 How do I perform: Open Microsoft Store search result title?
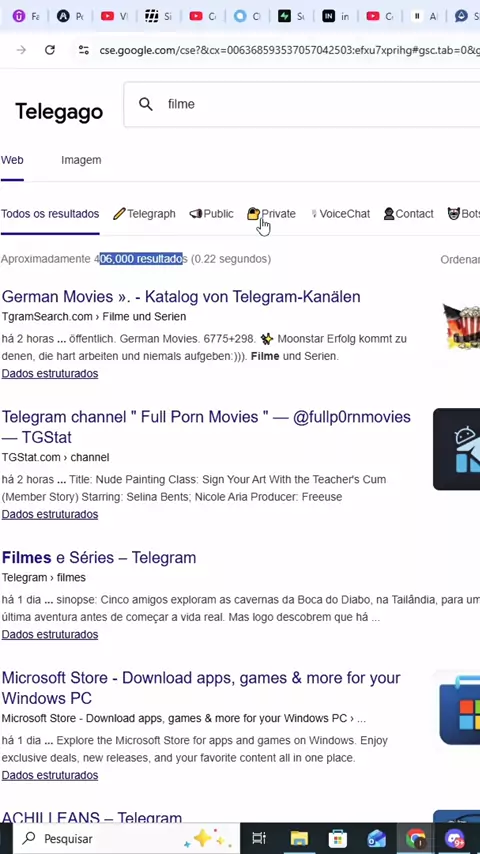200,688
